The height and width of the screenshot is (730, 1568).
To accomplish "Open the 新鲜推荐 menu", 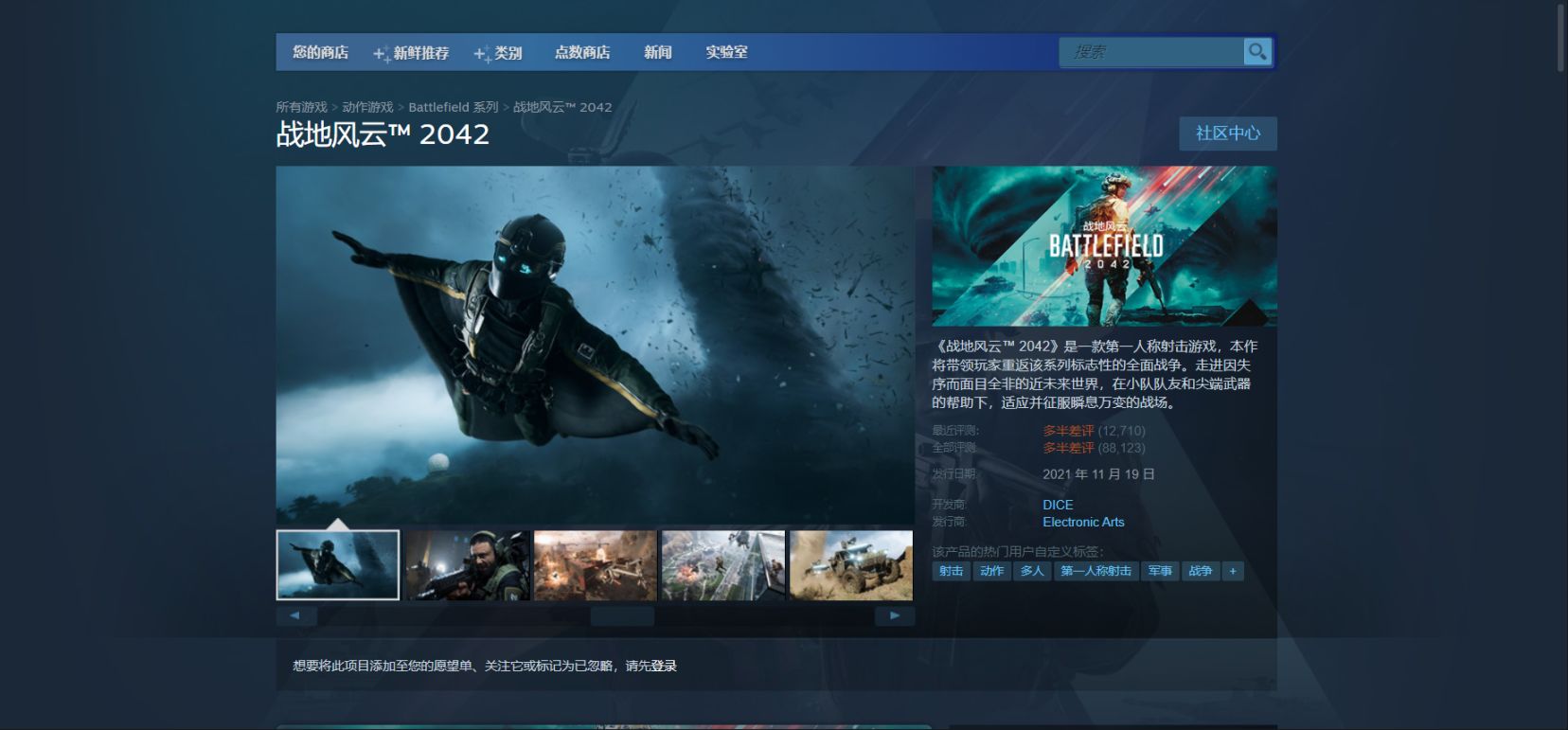I will click(412, 52).
